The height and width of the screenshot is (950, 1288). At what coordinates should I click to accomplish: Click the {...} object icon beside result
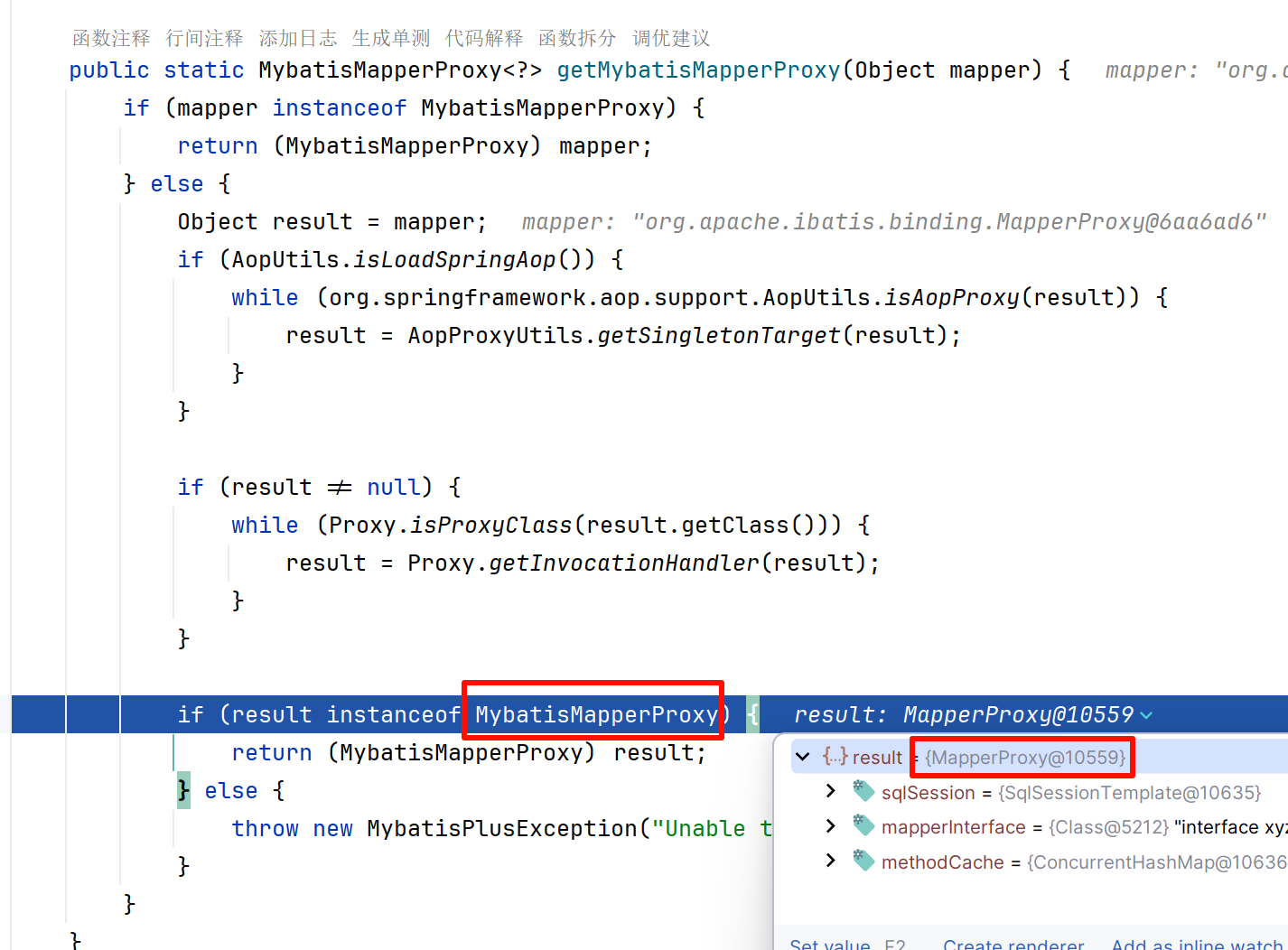pos(835,757)
